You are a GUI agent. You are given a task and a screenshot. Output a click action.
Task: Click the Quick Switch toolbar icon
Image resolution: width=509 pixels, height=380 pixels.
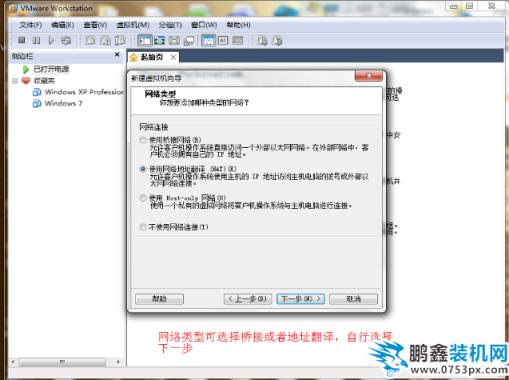pos(174,41)
